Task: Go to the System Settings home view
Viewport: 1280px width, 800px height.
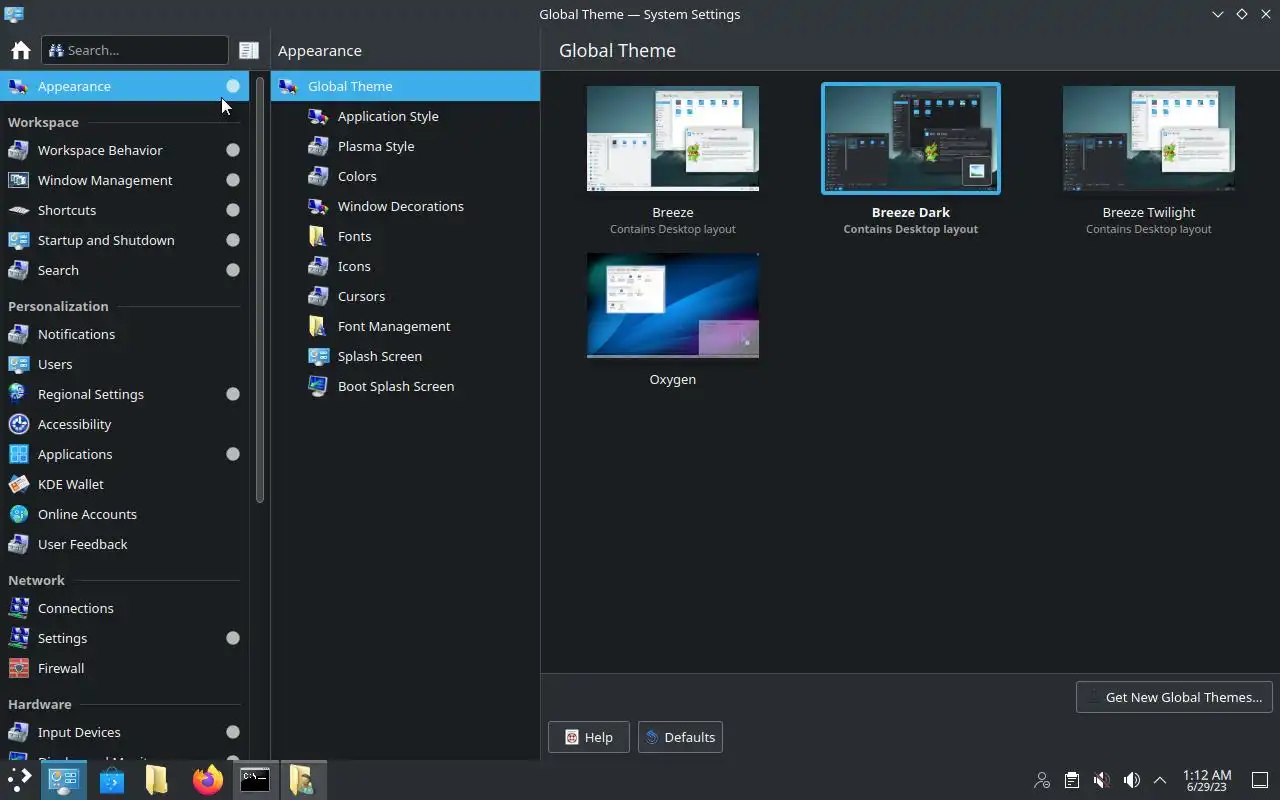Action: 20,50
